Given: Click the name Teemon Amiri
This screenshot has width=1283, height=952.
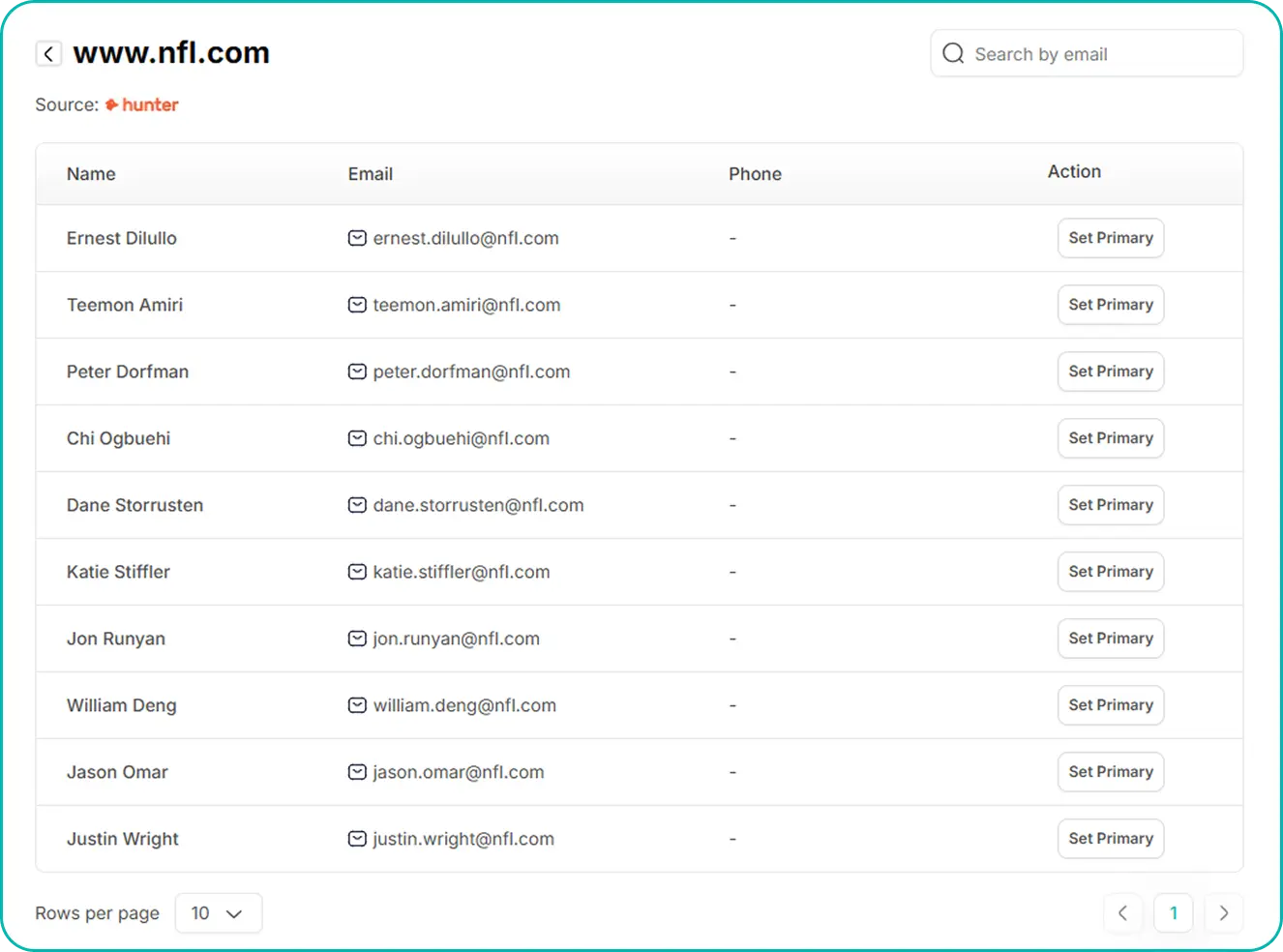Looking at the screenshot, I should (x=125, y=305).
